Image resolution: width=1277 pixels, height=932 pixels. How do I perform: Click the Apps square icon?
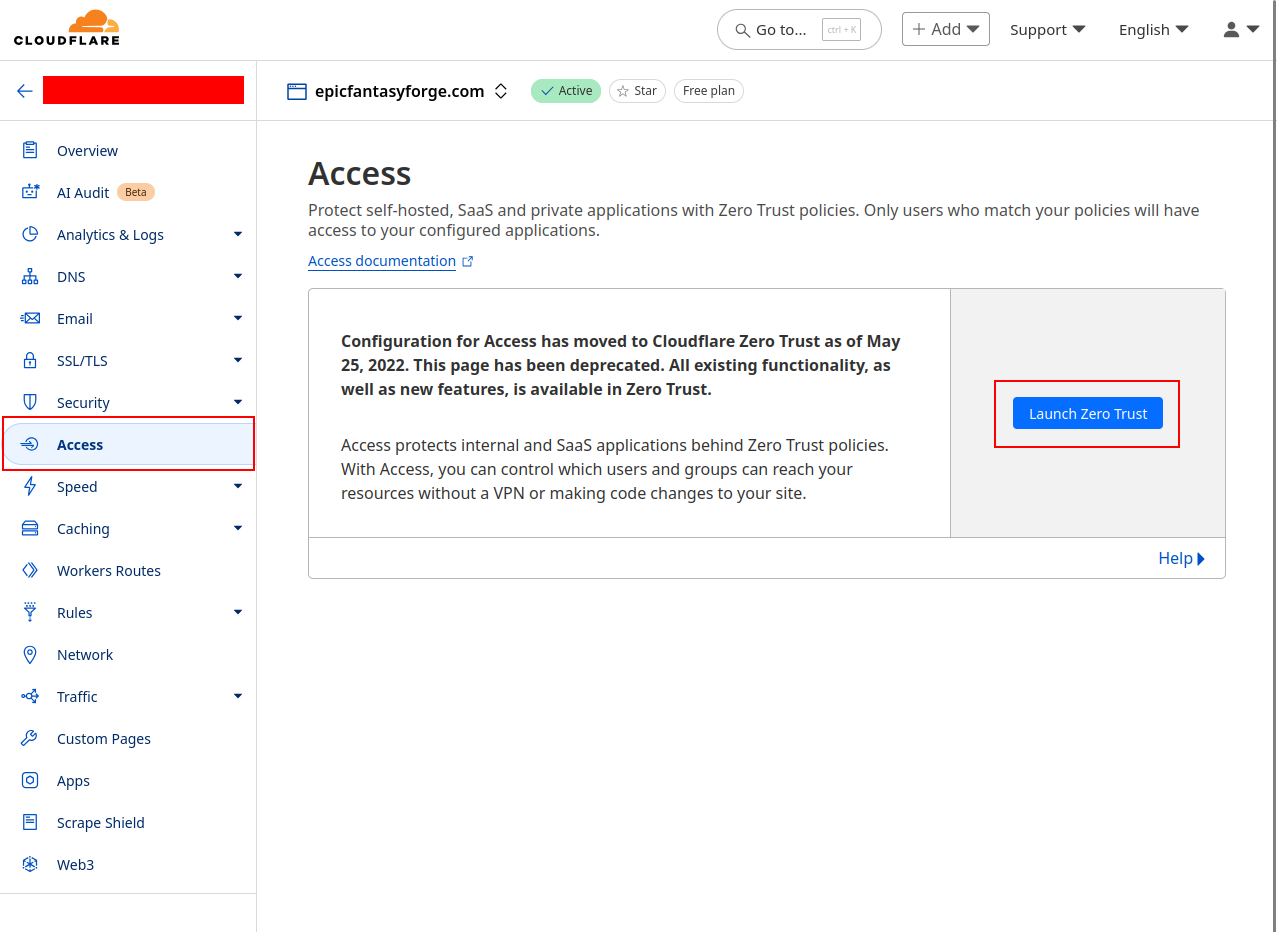(30, 780)
